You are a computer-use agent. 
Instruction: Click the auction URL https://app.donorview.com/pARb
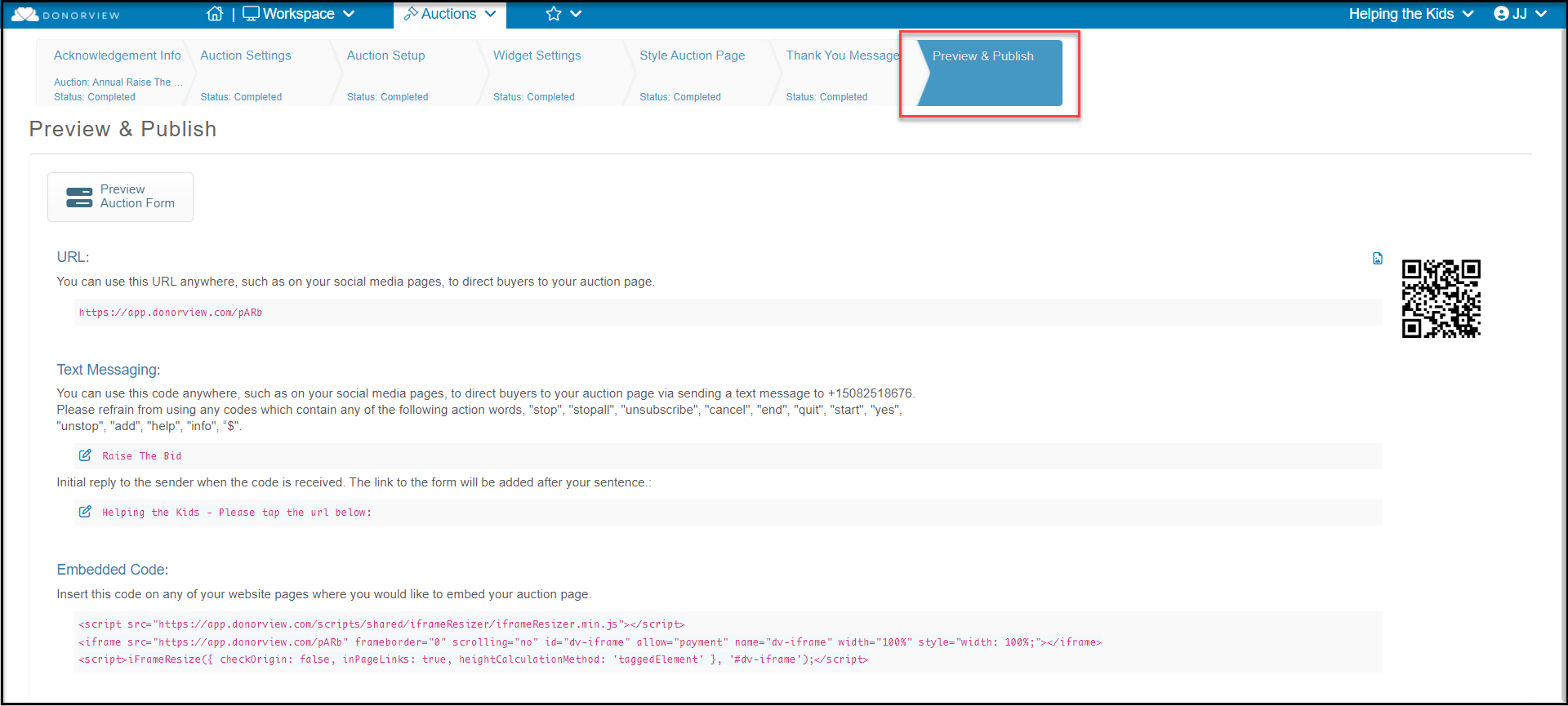(171, 313)
